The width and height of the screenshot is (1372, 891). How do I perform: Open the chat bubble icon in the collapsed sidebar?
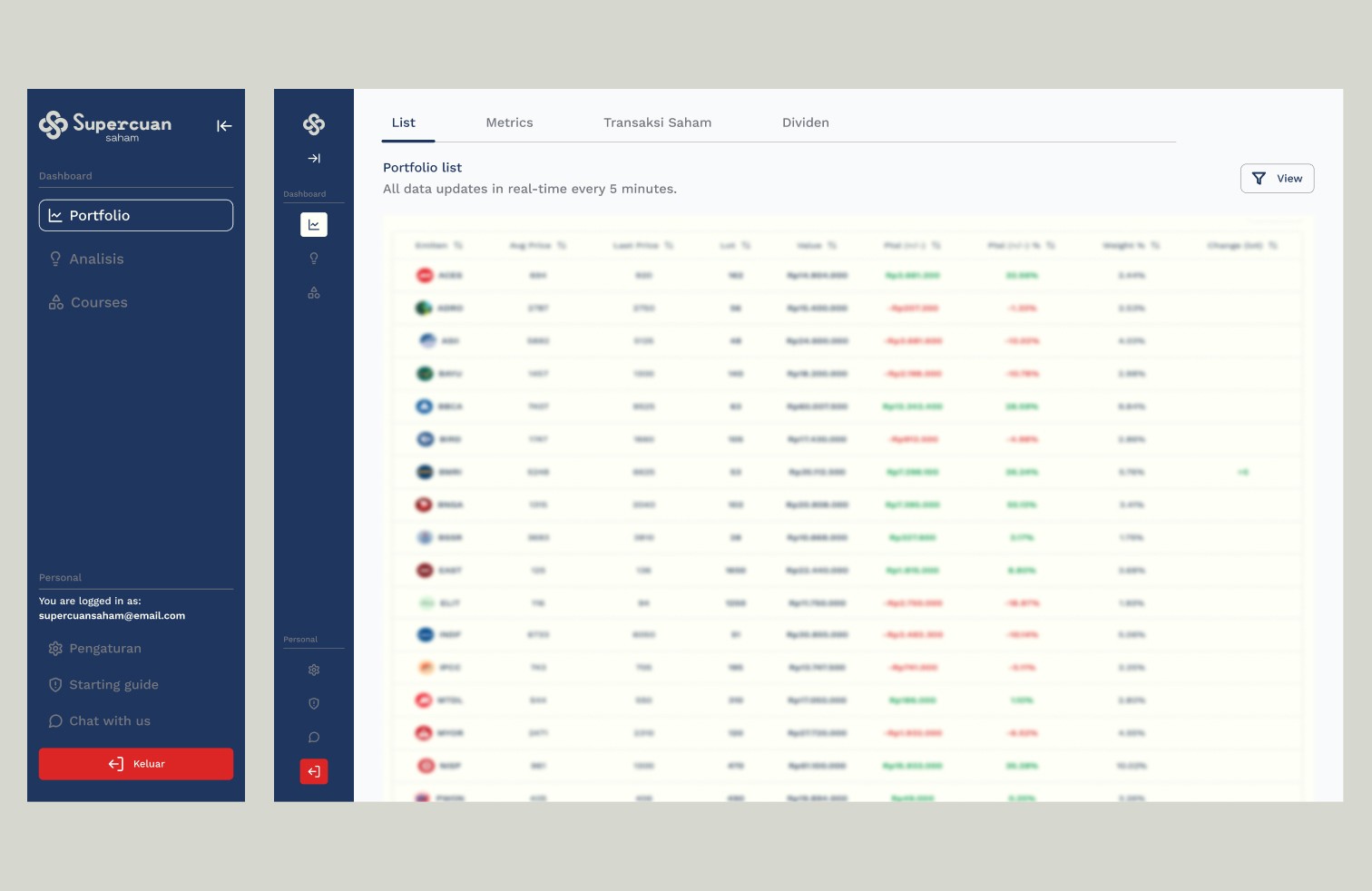314,738
